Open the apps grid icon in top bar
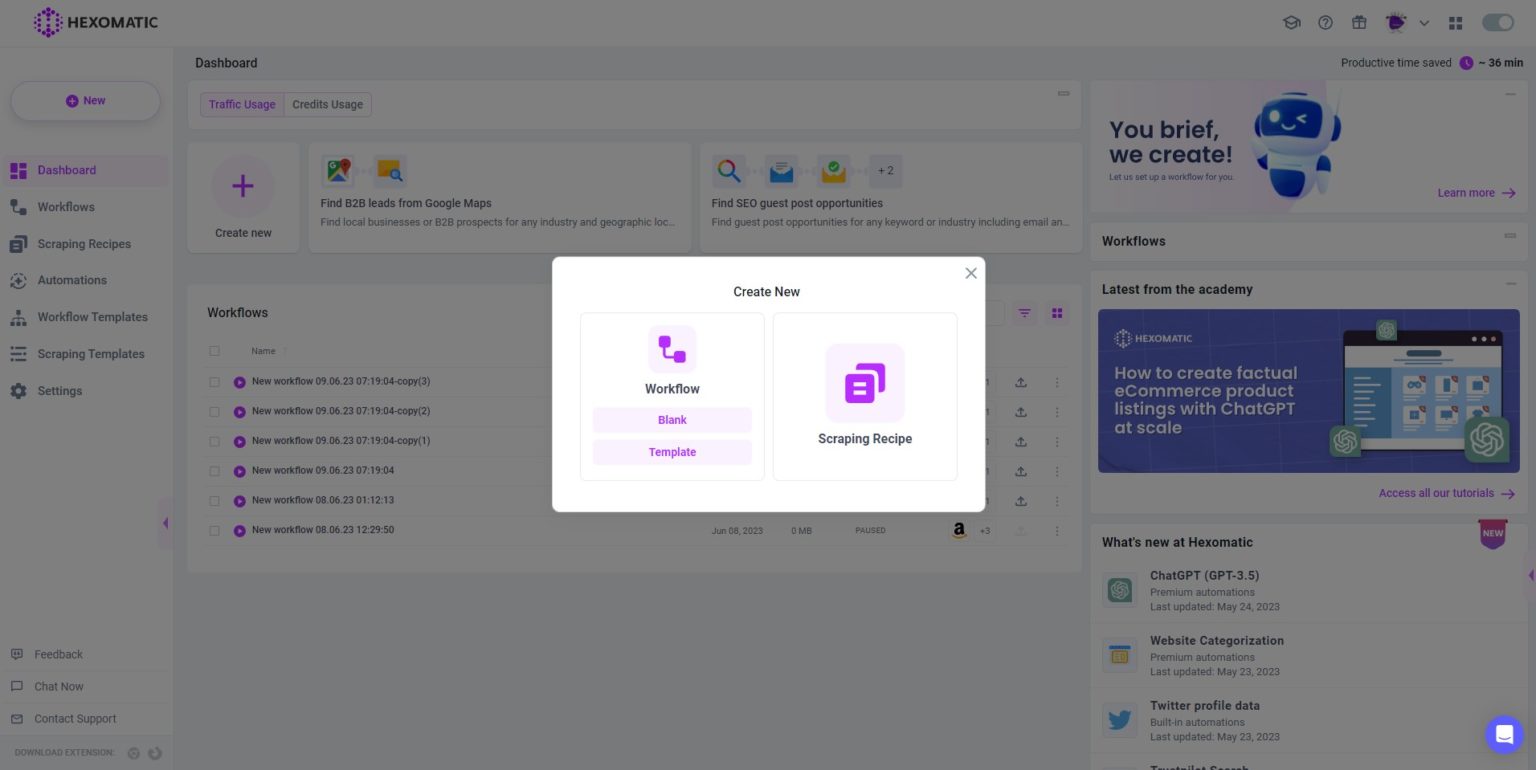The width and height of the screenshot is (1536, 770). (1455, 22)
